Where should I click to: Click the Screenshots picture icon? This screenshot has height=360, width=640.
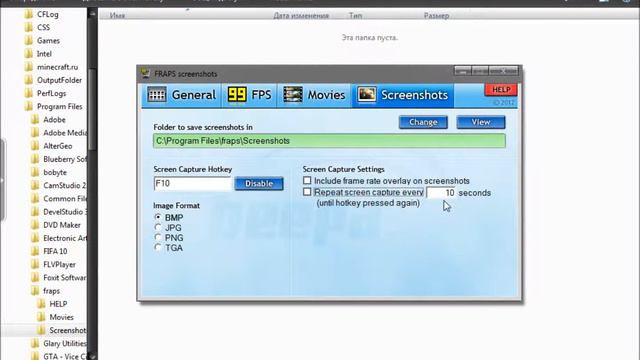(x=367, y=95)
